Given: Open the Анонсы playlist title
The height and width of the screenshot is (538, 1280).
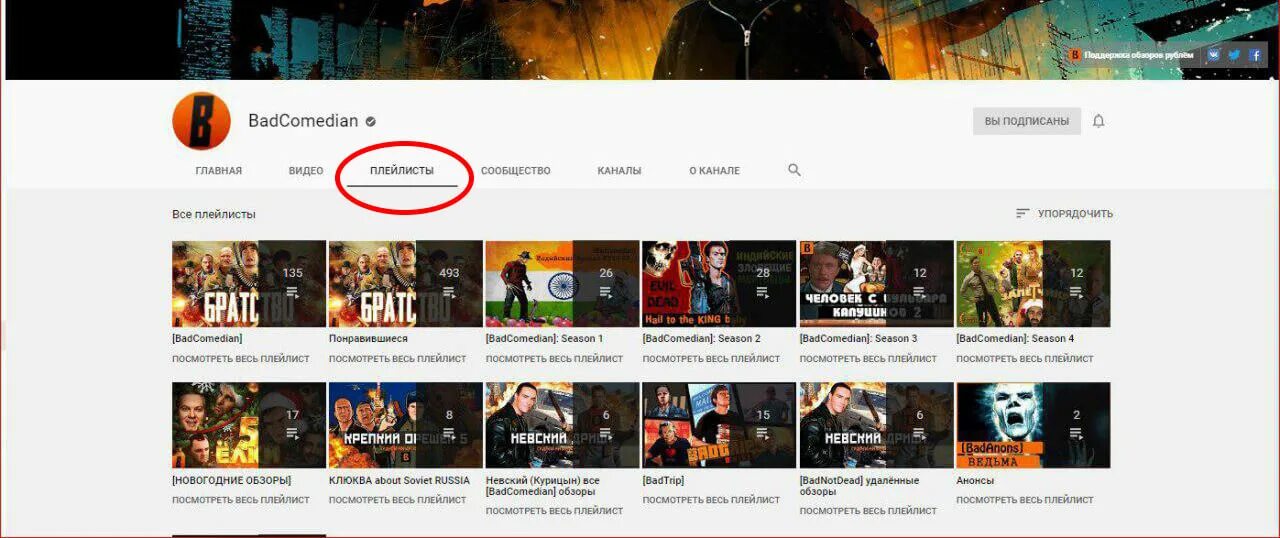Looking at the screenshot, I should point(976,481).
